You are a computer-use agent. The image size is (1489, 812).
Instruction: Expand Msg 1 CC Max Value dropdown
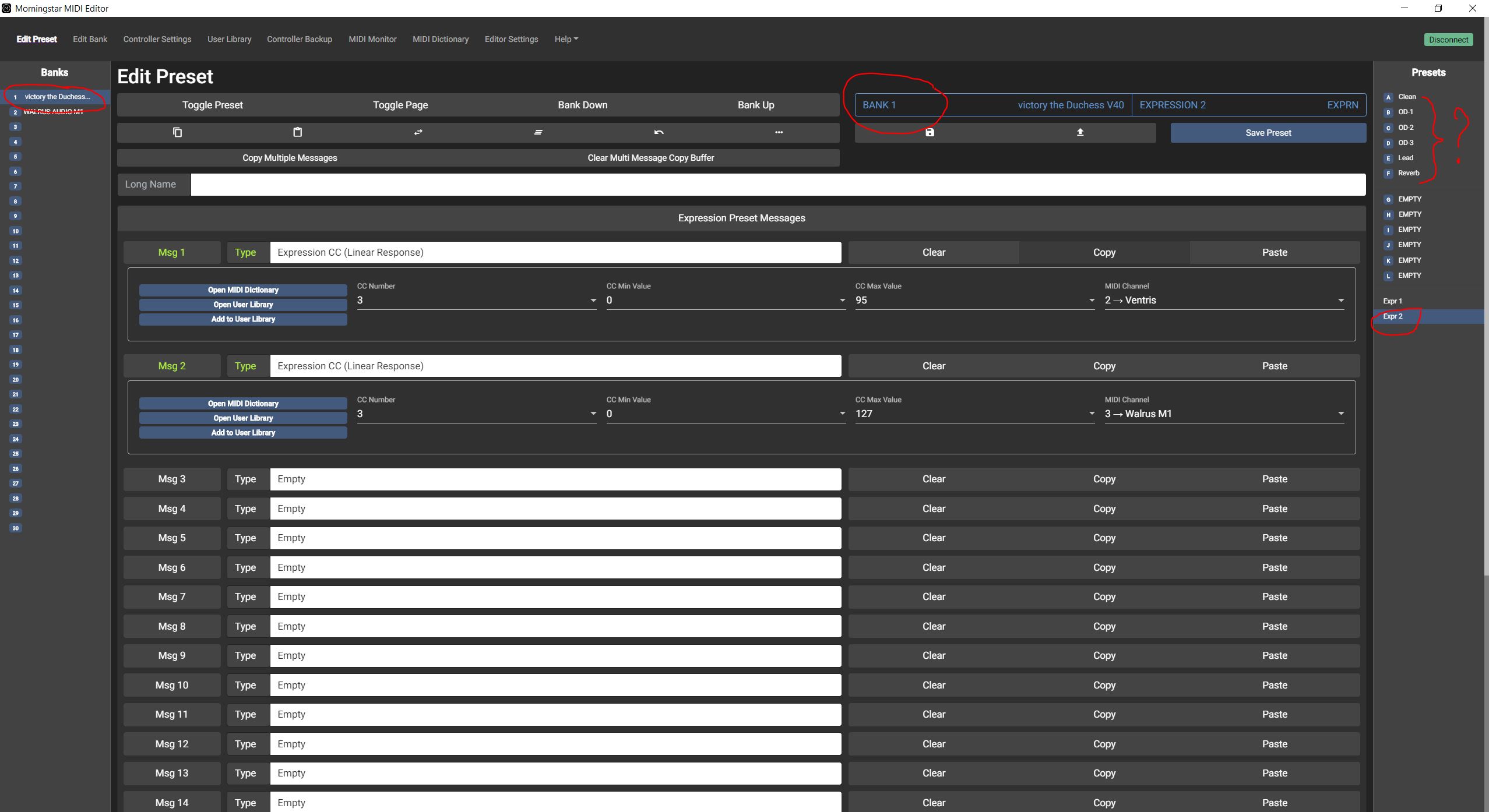click(x=974, y=301)
